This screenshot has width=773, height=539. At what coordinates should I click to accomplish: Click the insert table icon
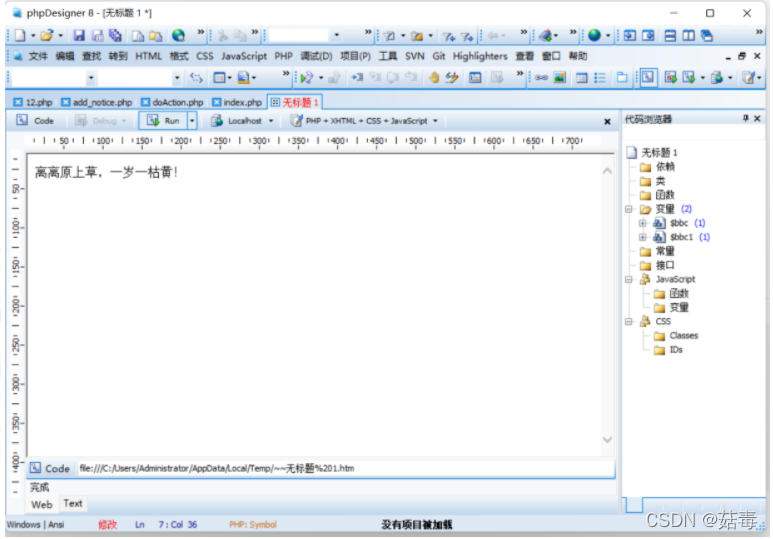point(582,77)
